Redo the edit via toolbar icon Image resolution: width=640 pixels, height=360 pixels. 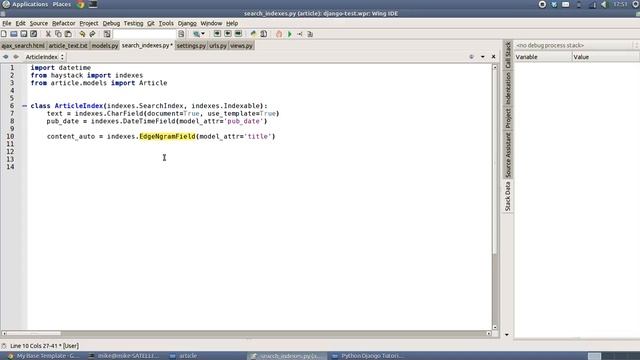pos(92,34)
